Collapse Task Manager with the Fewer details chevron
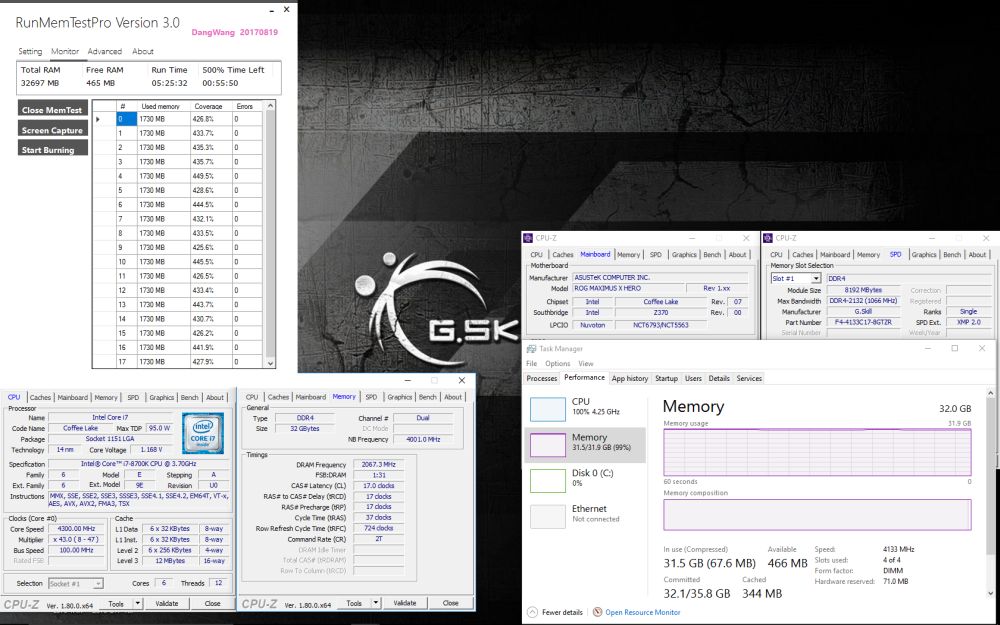 pos(534,612)
